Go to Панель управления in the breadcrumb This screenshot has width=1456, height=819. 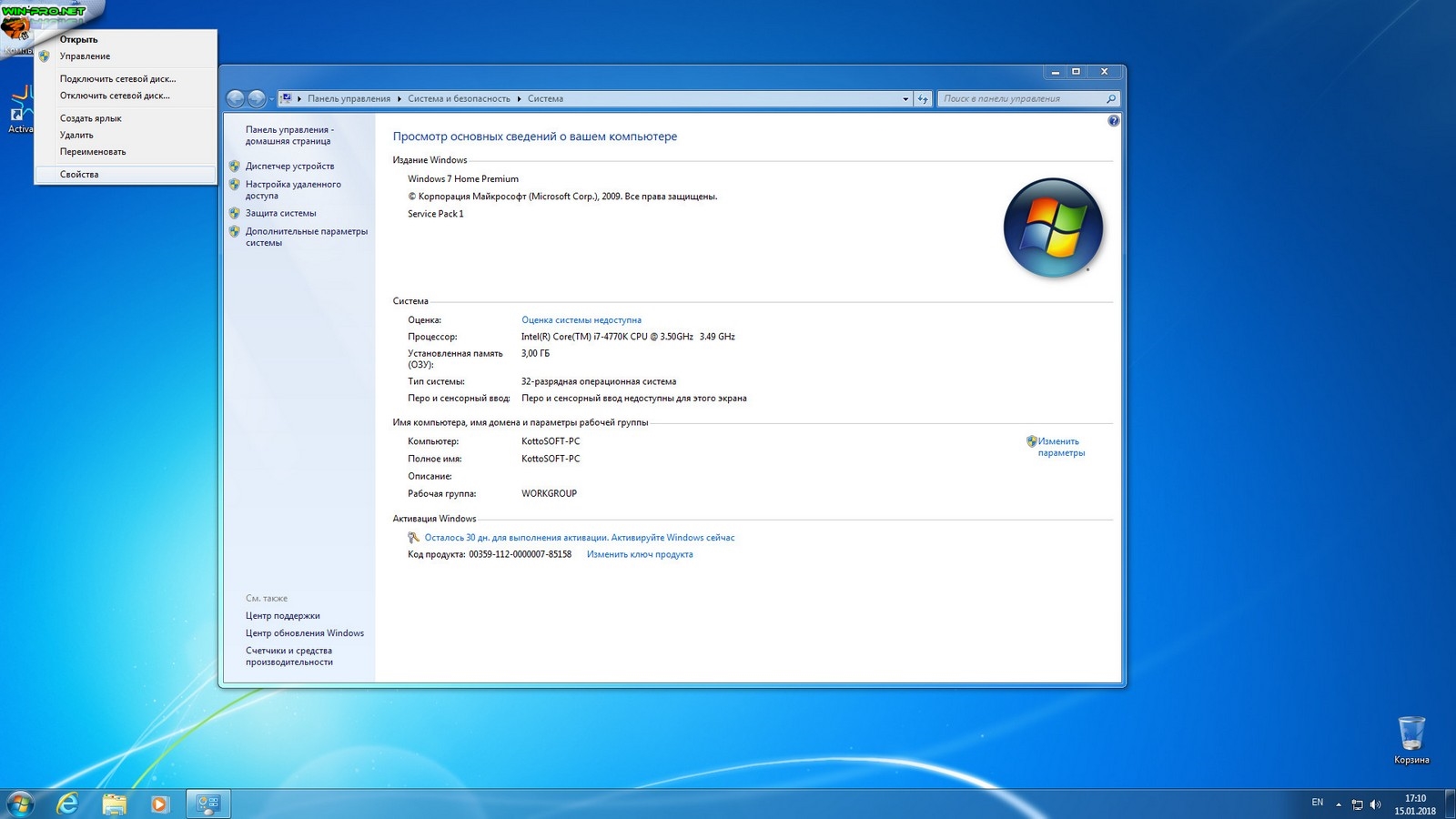[x=349, y=98]
